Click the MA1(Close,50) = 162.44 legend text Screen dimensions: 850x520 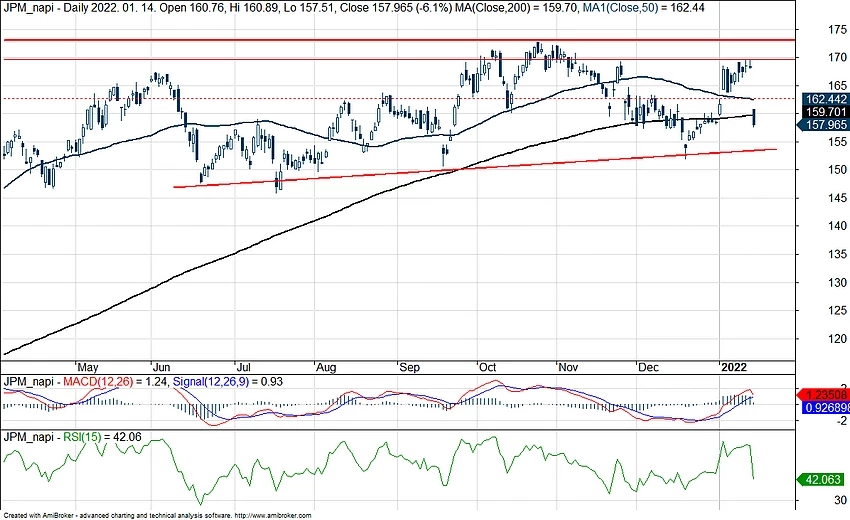click(x=643, y=8)
